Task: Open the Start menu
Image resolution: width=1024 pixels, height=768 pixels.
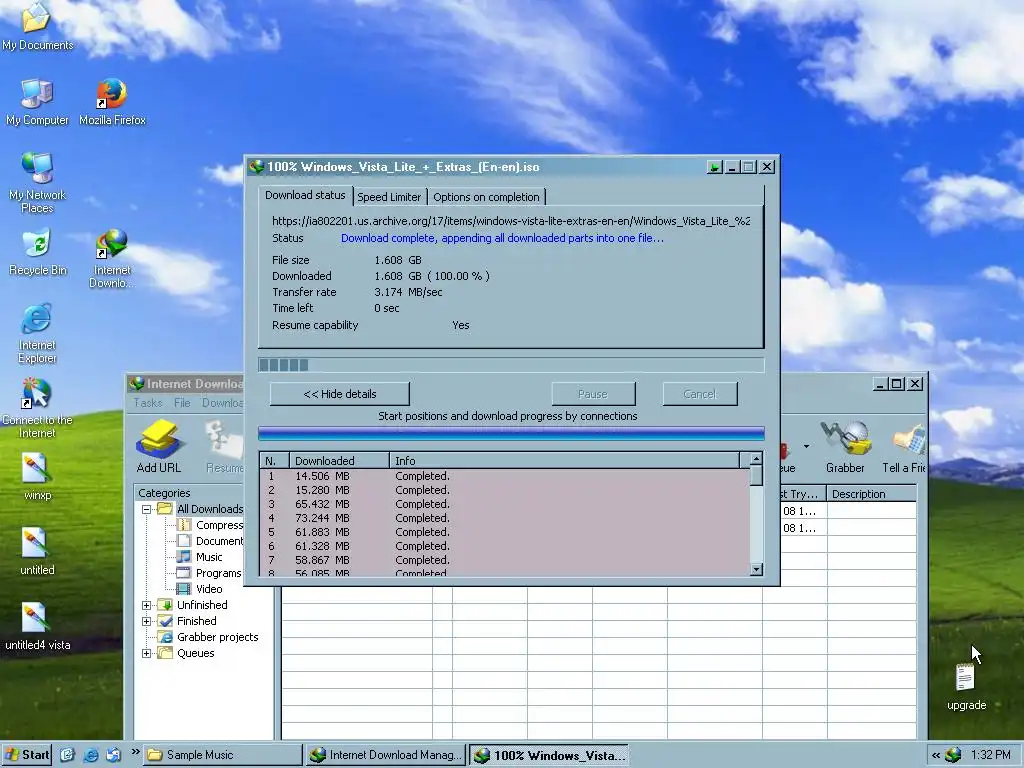Action: pyautogui.click(x=27, y=755)
